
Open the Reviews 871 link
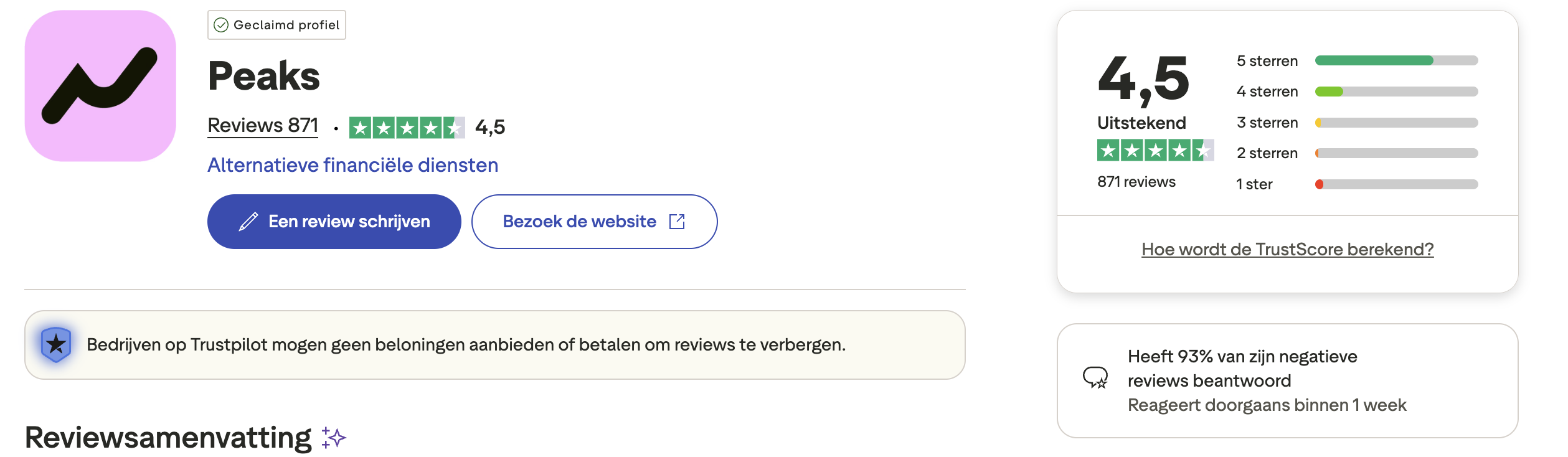[262, 126]
